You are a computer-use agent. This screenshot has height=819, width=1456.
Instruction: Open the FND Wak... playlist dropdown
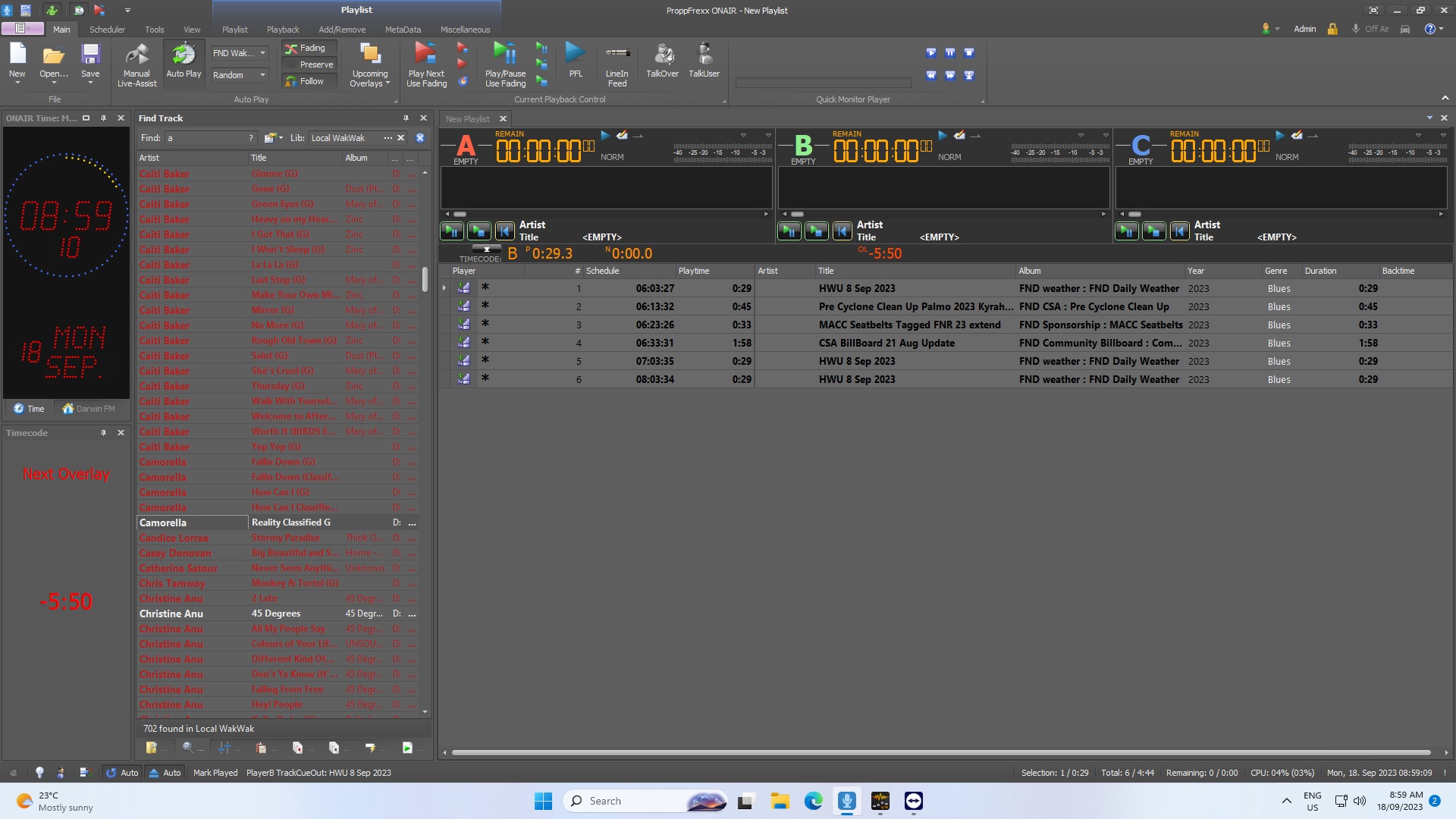pyautogui.click(x=262, y=53)
